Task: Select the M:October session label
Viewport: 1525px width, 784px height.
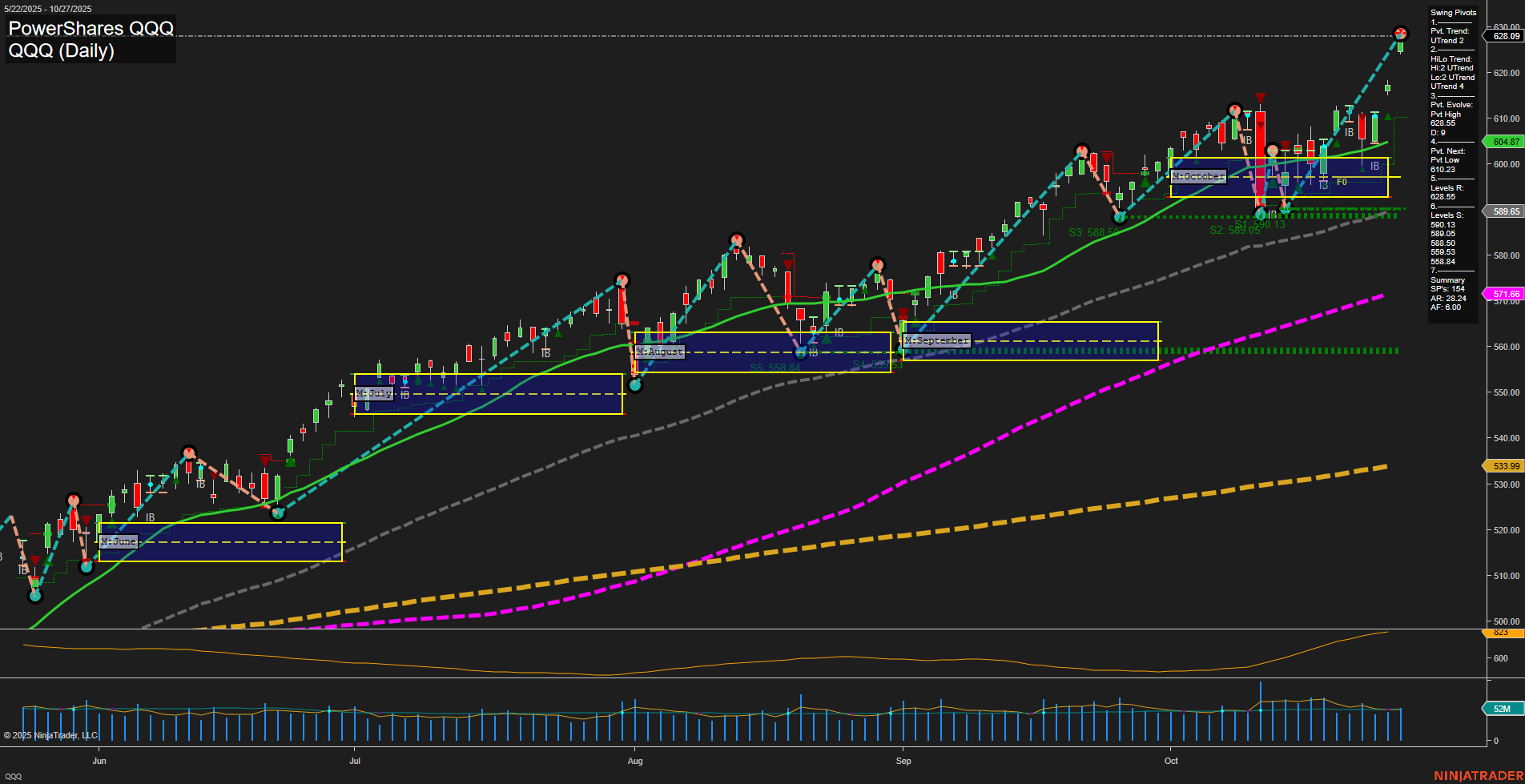Action: pyautogui.click(x=1198, y=176)
